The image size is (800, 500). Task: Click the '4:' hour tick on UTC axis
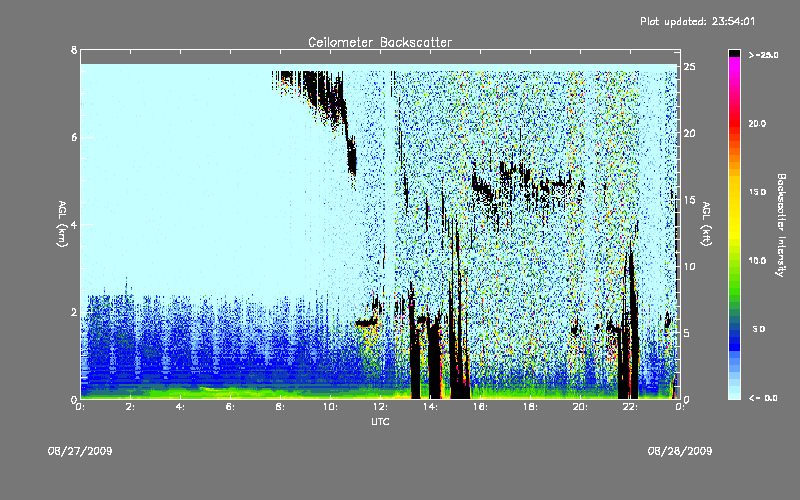coord(181,407)
